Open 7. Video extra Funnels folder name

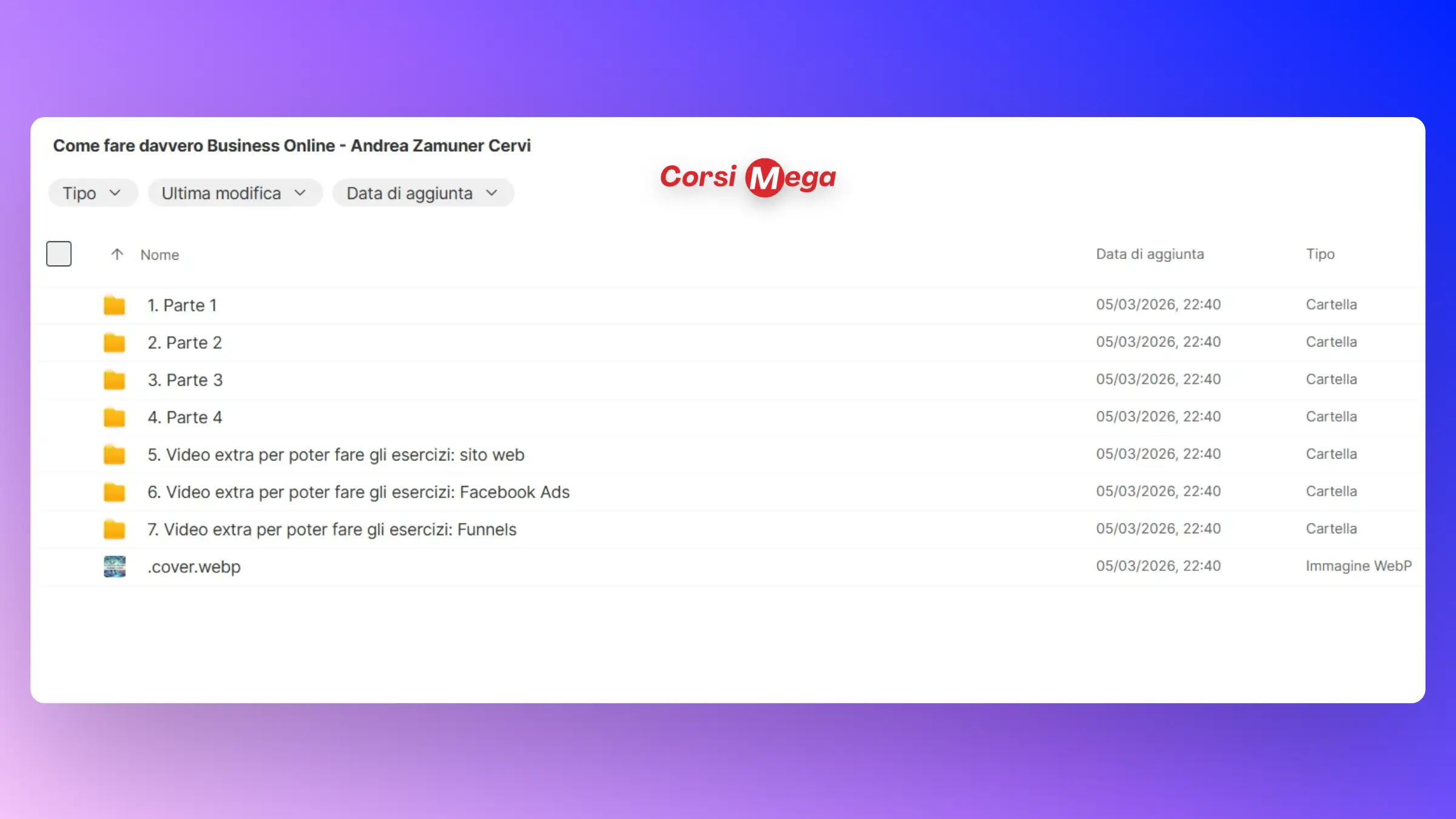[332, 530]
